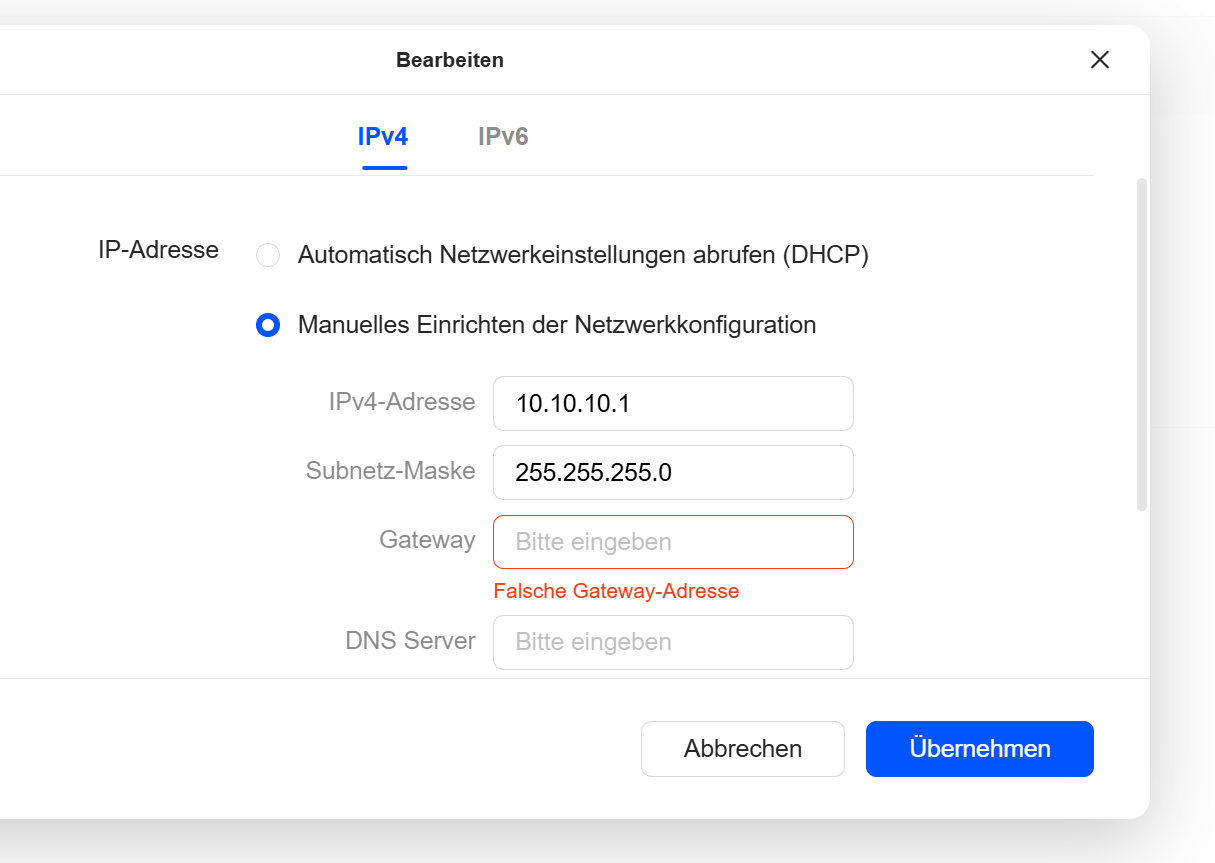This screenshot has width=1215, height=863.
Task: Select the manual network configuration radio button
Action: 268,325
